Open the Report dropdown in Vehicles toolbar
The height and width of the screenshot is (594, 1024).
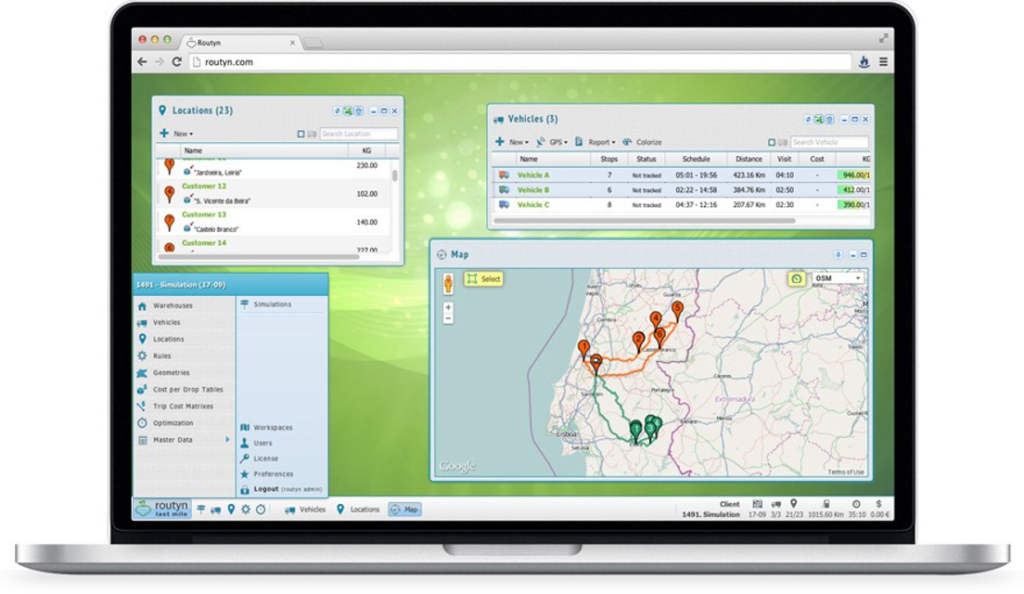point(596,142)
